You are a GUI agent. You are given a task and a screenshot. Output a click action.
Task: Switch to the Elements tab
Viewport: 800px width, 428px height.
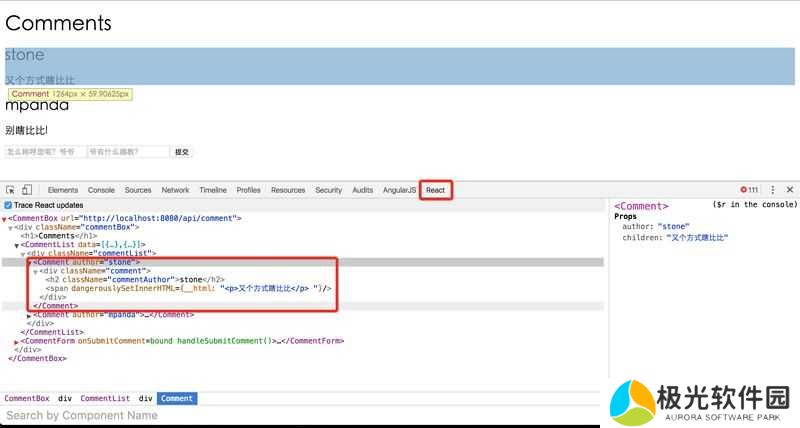point(62,190)
